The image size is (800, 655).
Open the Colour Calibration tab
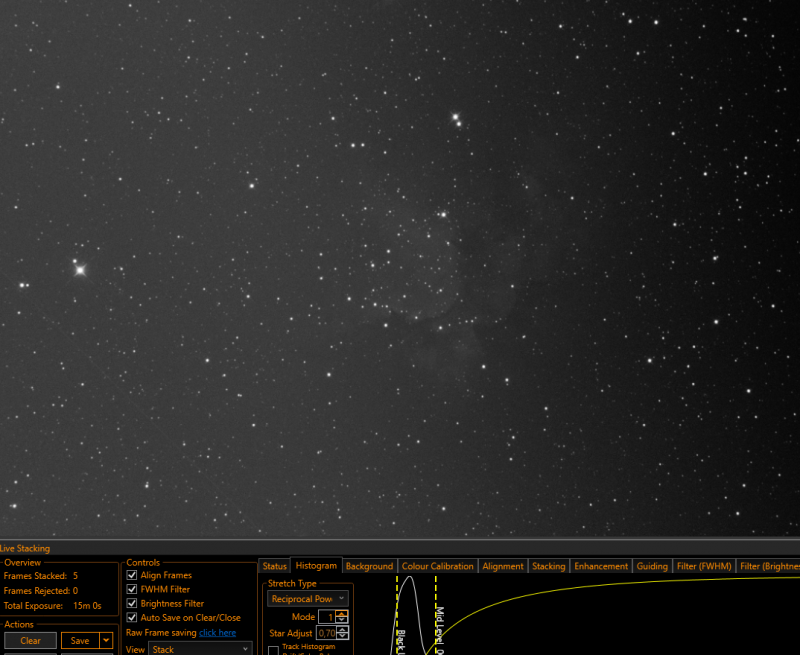tap(437, 566)
